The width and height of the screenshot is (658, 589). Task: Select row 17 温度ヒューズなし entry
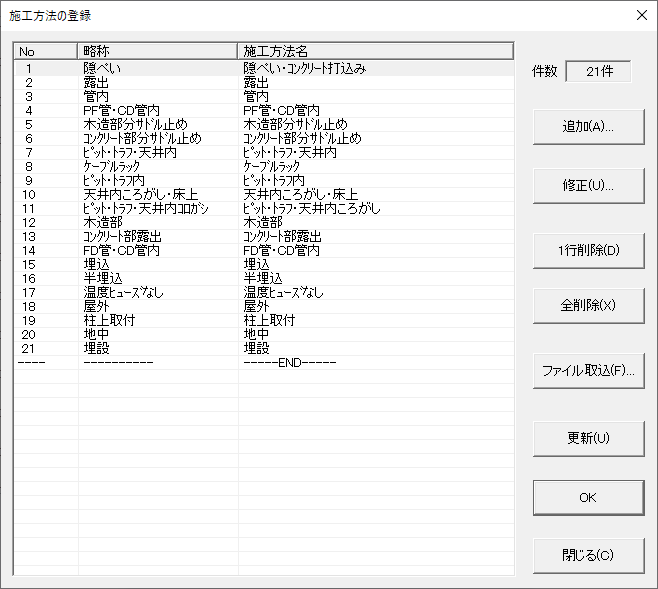coord(123,293)
